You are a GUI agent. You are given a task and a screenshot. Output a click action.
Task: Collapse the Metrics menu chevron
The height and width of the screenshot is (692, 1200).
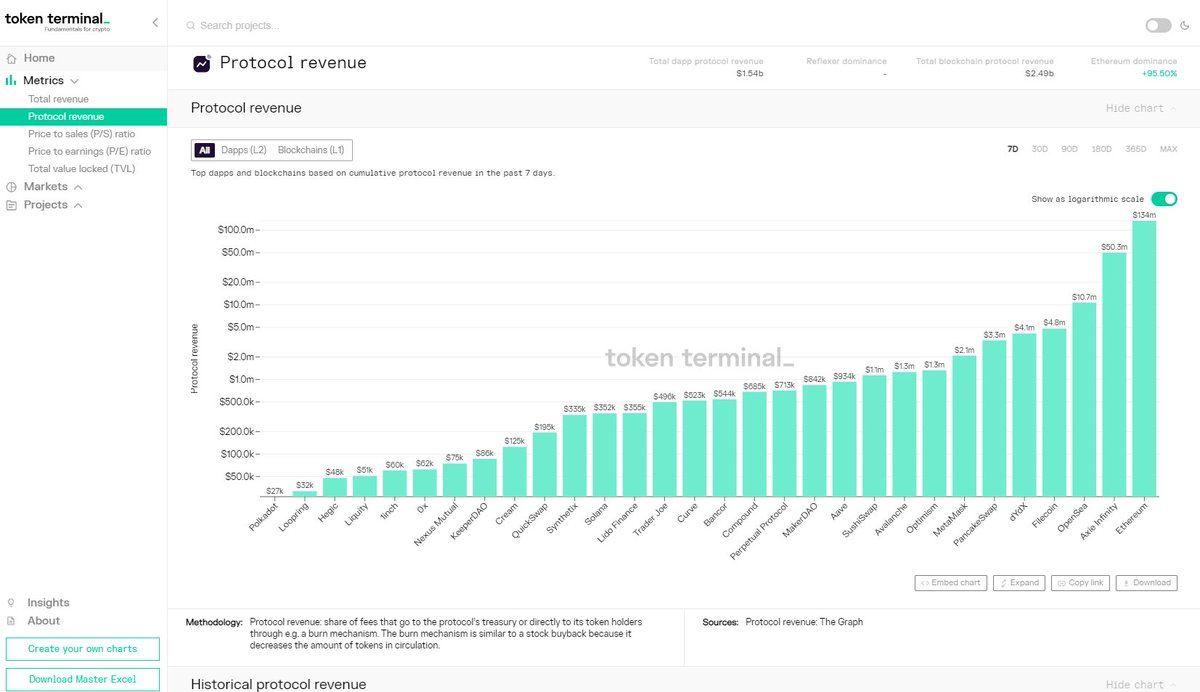click(75, 81)
